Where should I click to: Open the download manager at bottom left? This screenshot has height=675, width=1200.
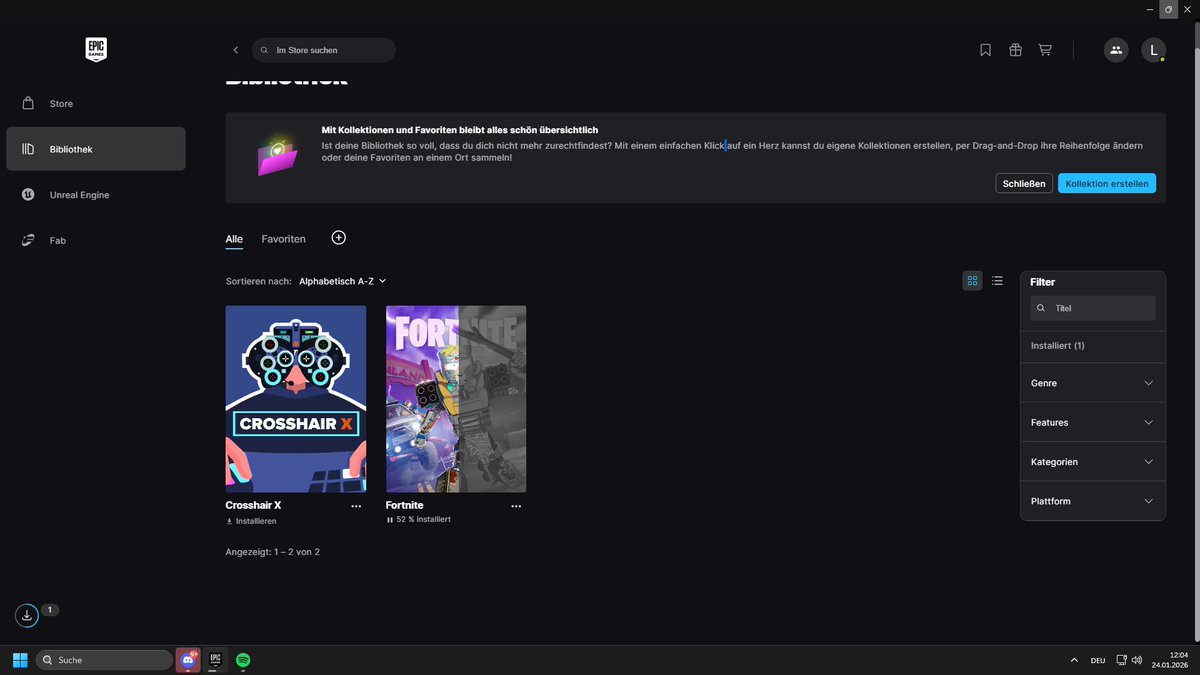tap(25, 613)
